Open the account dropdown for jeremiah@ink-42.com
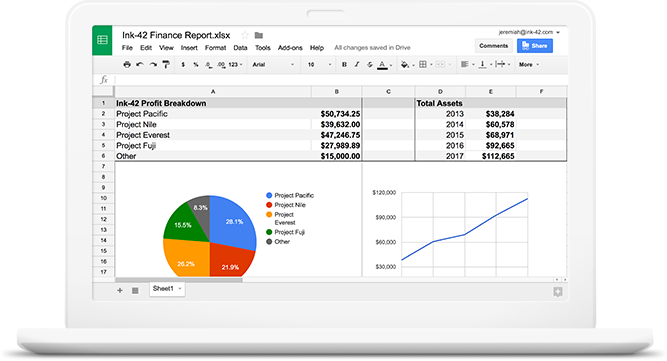Viewport: 667px width, 361px height. tap(529, 32)
